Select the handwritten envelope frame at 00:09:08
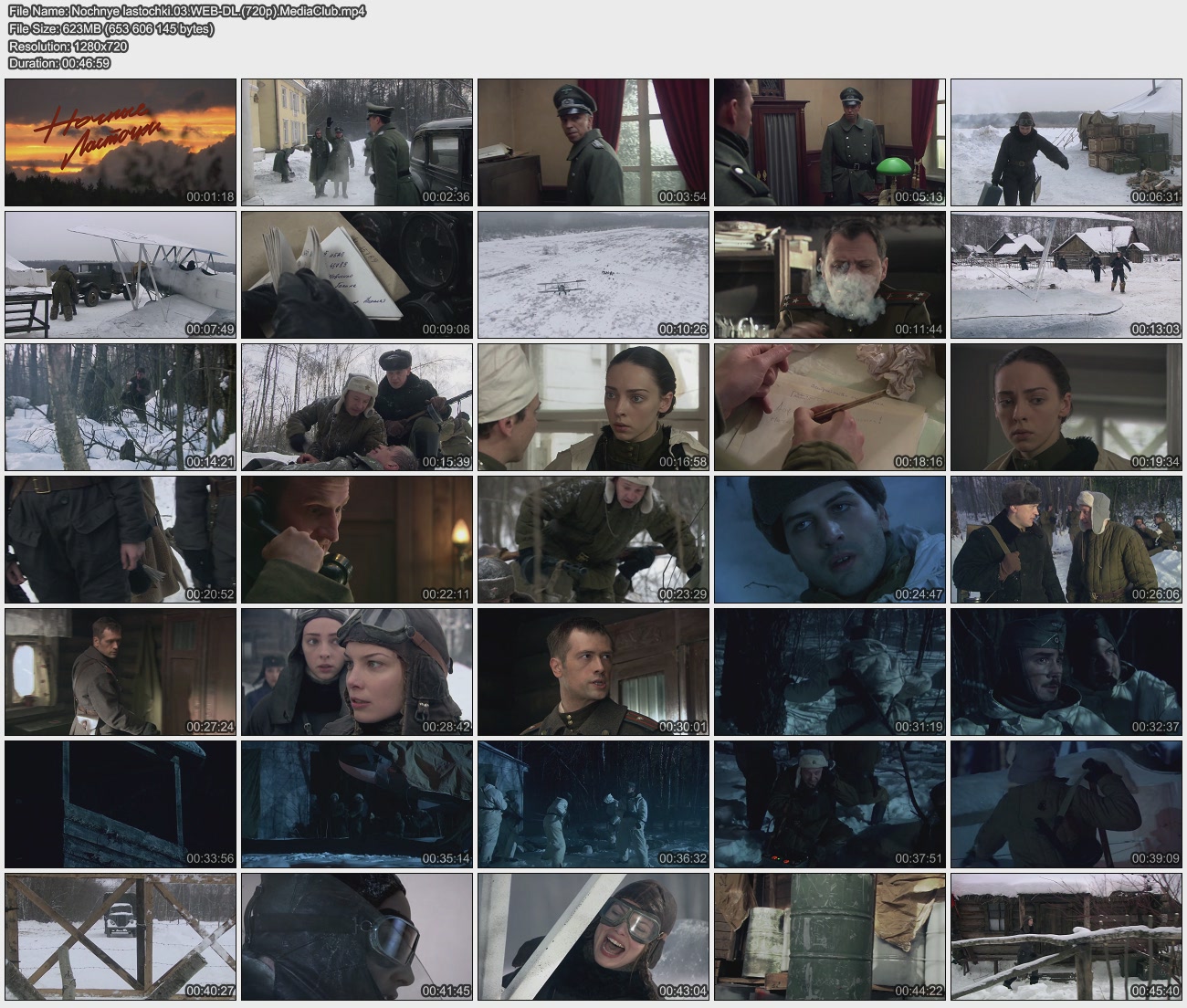This screenshot has width=1187, height=1008. click(357, 275)
